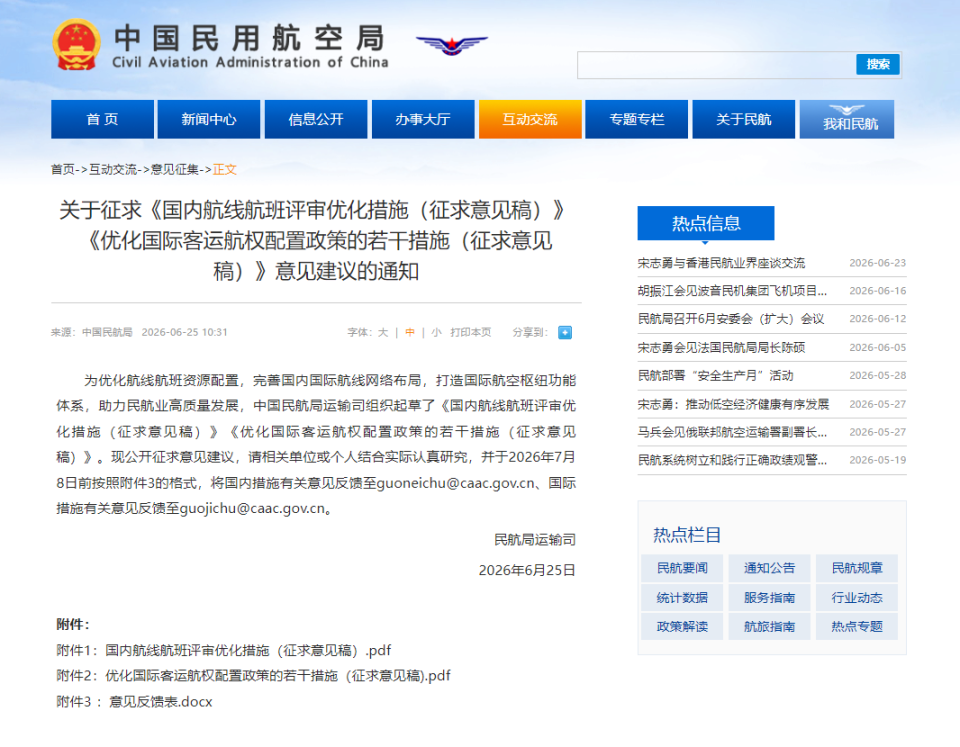The height and width of the screenshot is (747, 960).
Task: Click the 2026年6月25日 signature date
Action: [x=527, y=571]
